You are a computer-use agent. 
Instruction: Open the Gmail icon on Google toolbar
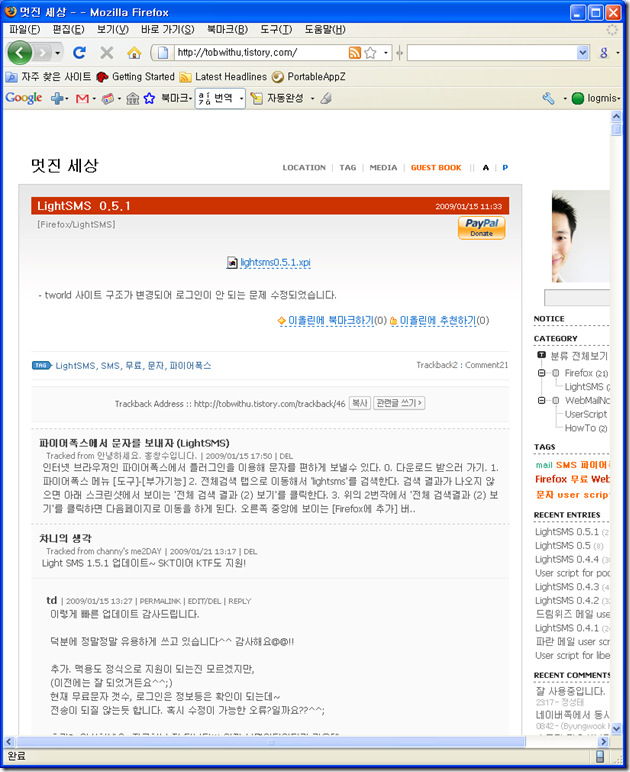(x=82, y=99)
